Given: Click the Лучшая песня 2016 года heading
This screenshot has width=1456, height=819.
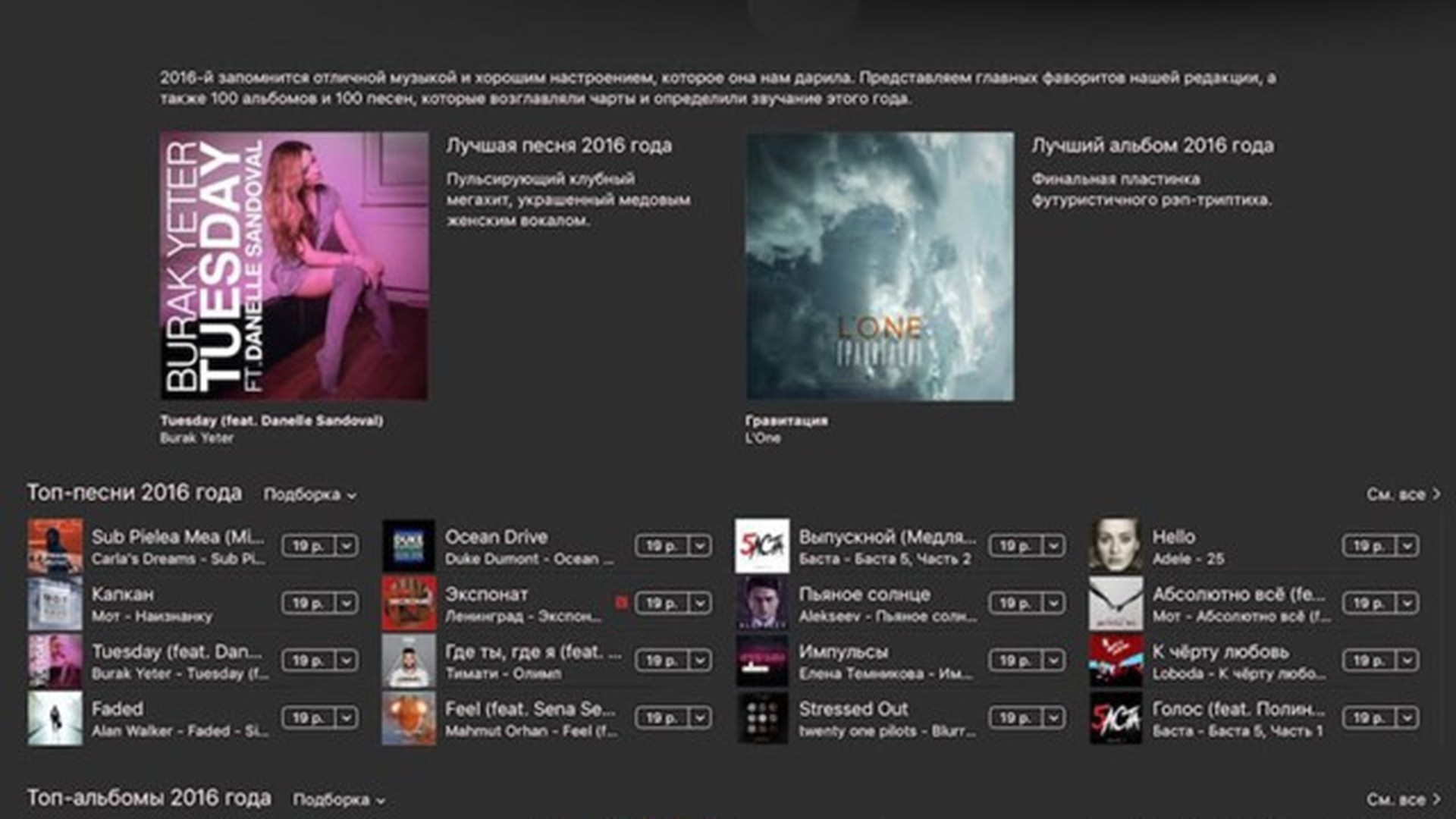Looking at the screenshot, I should 559,146.
